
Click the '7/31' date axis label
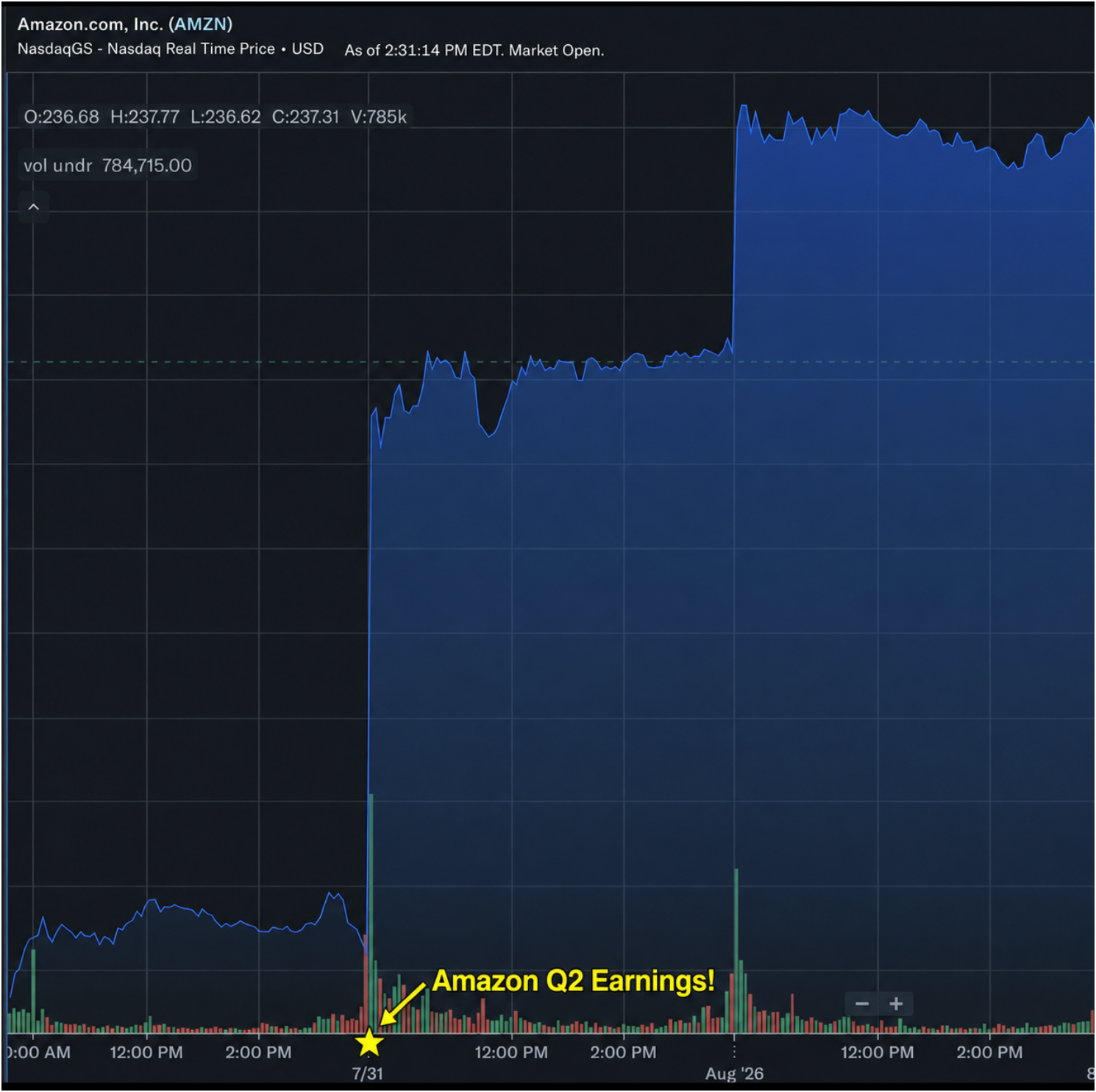click(x=368, y=1074)
